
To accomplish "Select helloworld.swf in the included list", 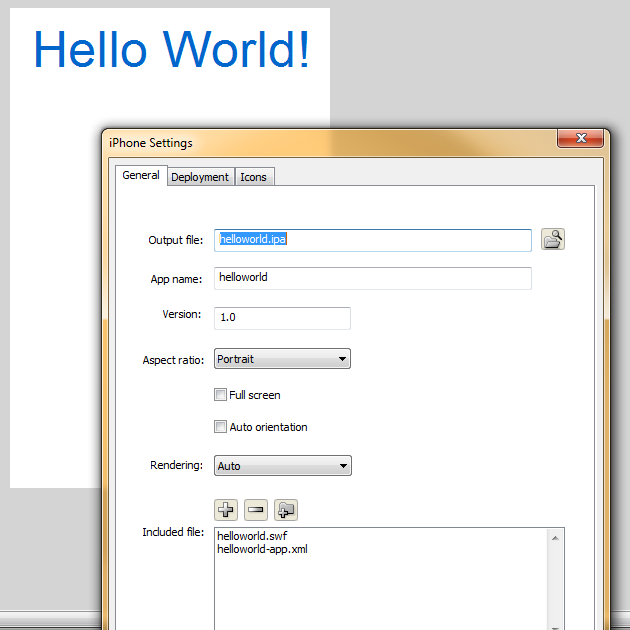I will 252,536.
